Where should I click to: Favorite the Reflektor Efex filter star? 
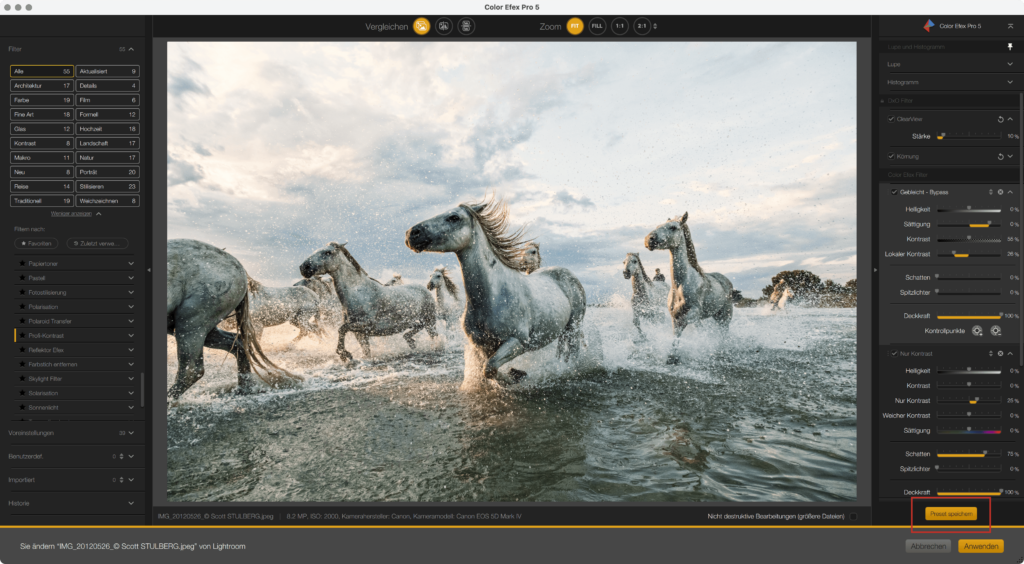pos(22,350)
